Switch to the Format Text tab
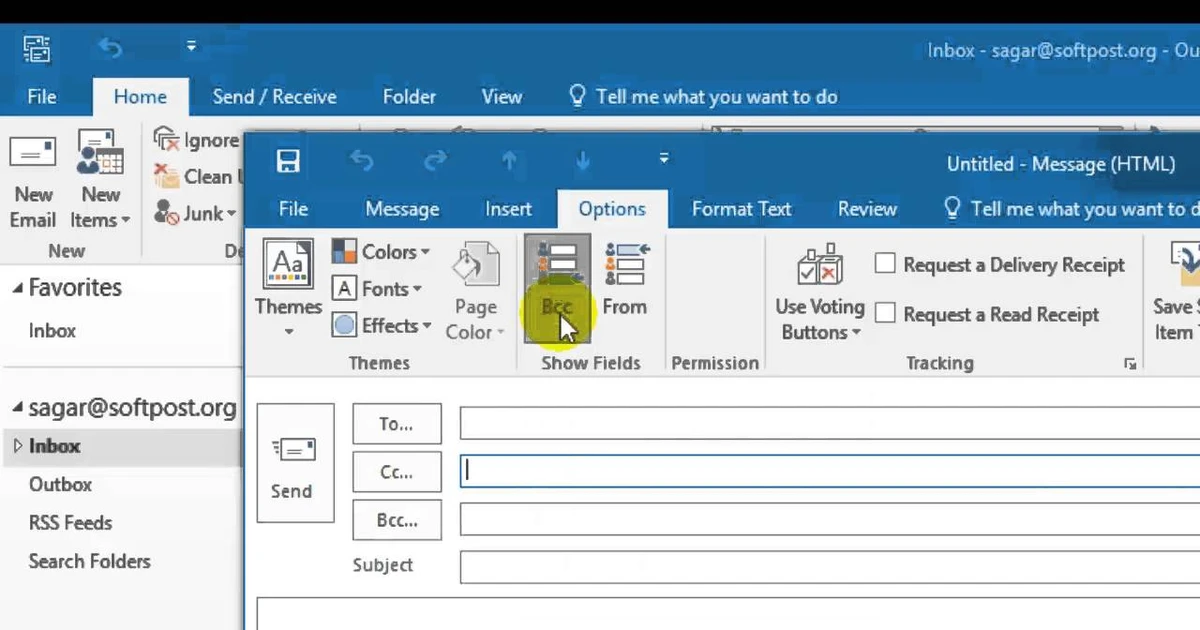 (x=741, y=209)
